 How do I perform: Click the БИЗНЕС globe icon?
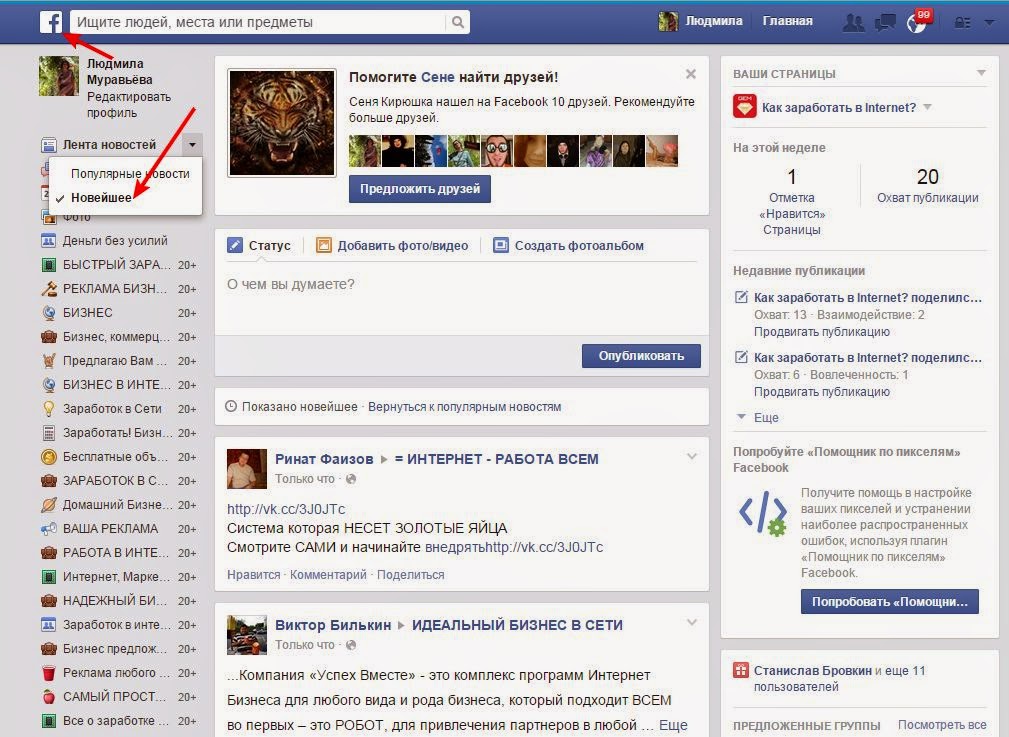[48, 313]
